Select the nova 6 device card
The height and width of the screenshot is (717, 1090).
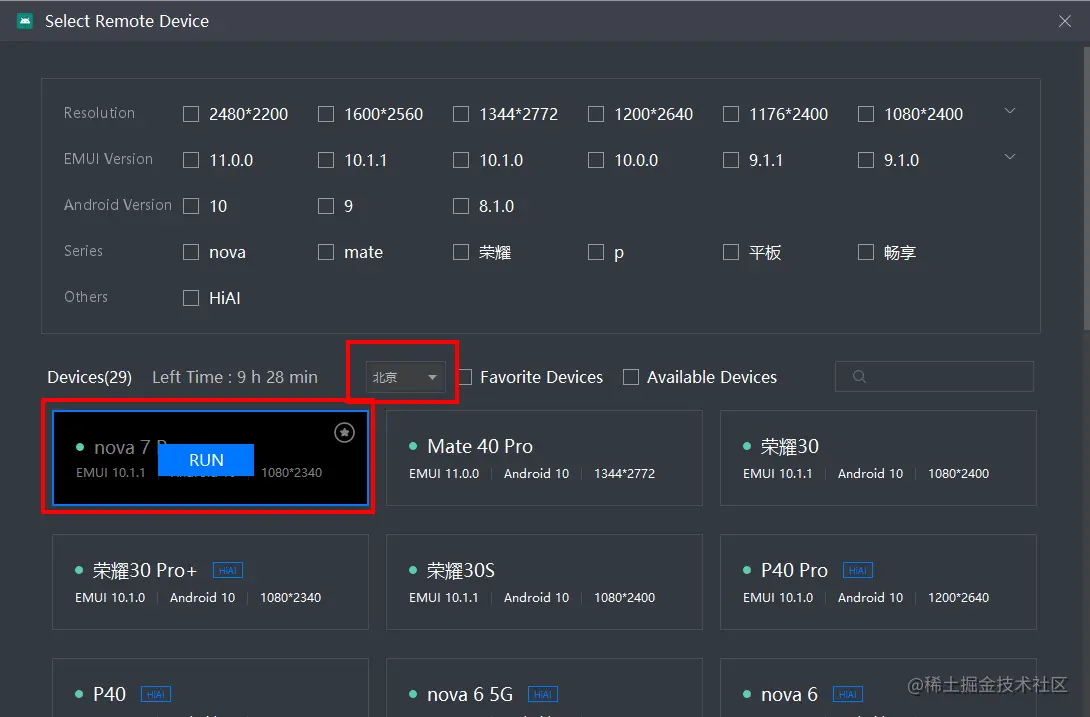(878, 688)
